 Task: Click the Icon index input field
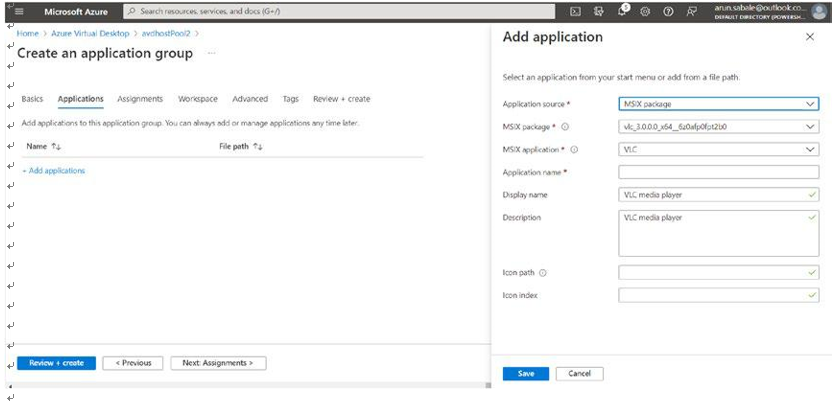(719, 295)
